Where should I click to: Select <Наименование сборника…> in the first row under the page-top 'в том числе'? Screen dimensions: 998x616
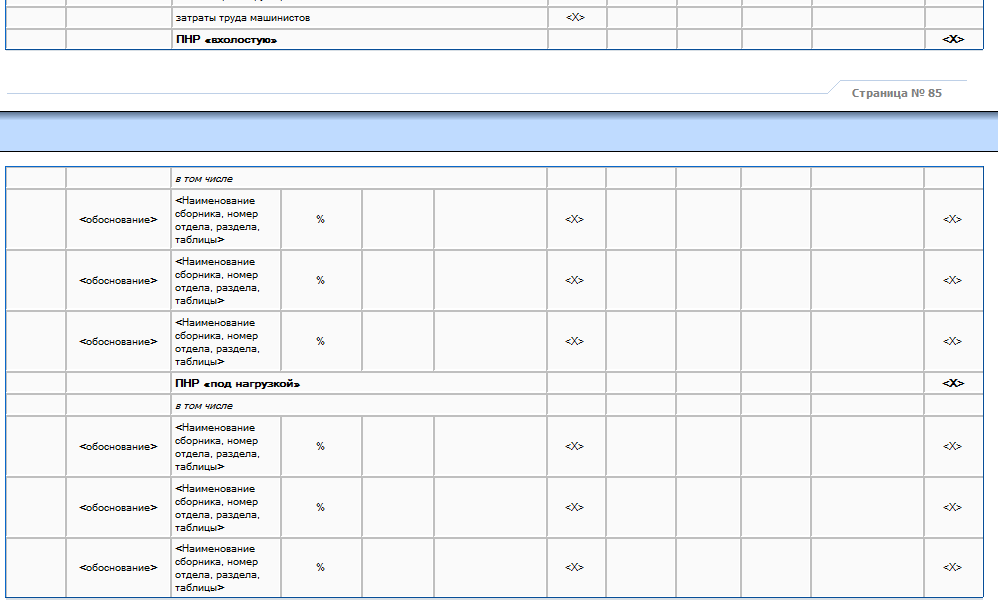(217, 220)
